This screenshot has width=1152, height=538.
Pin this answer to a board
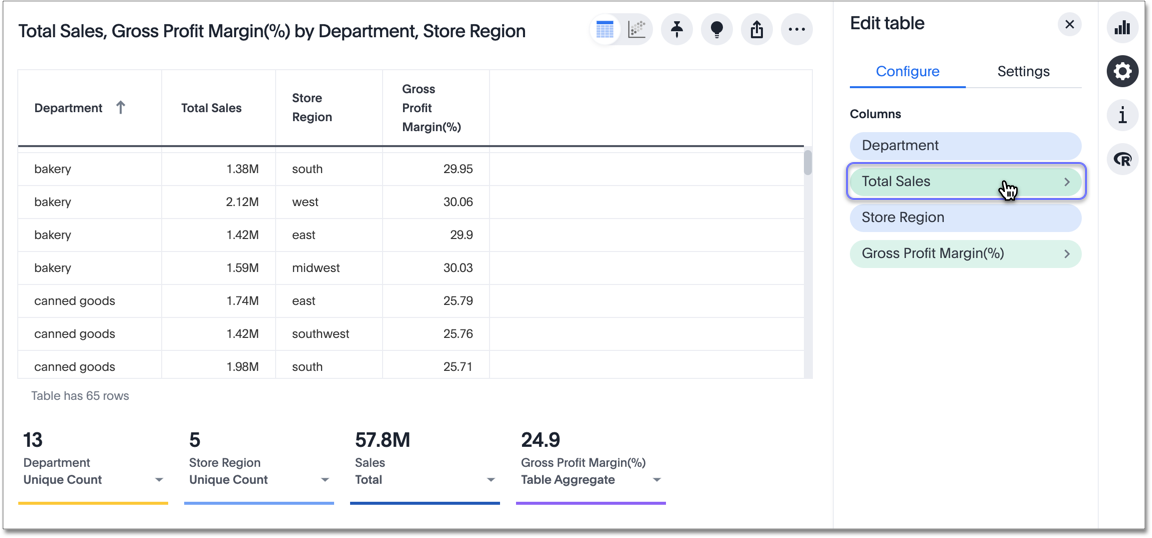[x=677, y=30]
